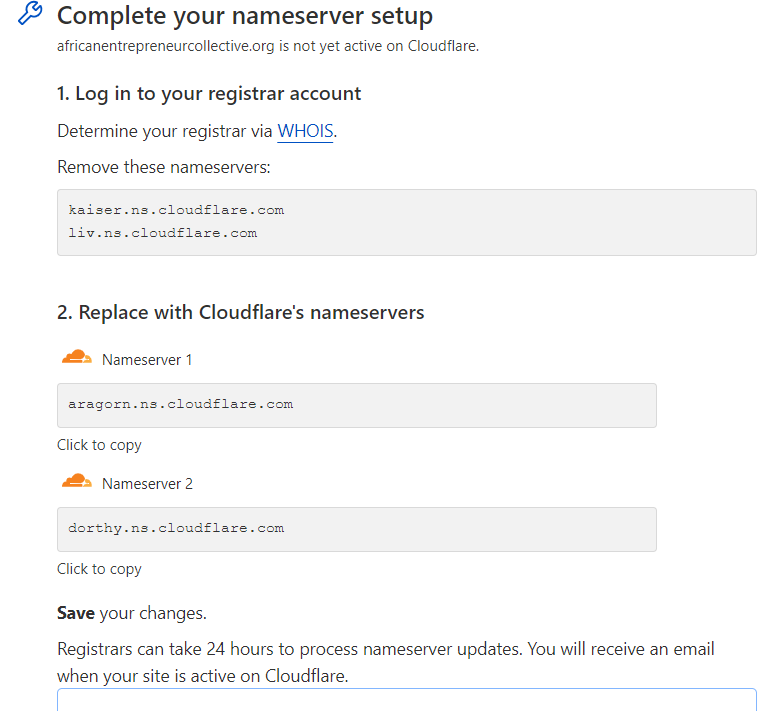The height and width of the screenshot is (711, 770).
Task: Click the wrench icon beside the setup heading
Action: [30, 15]
